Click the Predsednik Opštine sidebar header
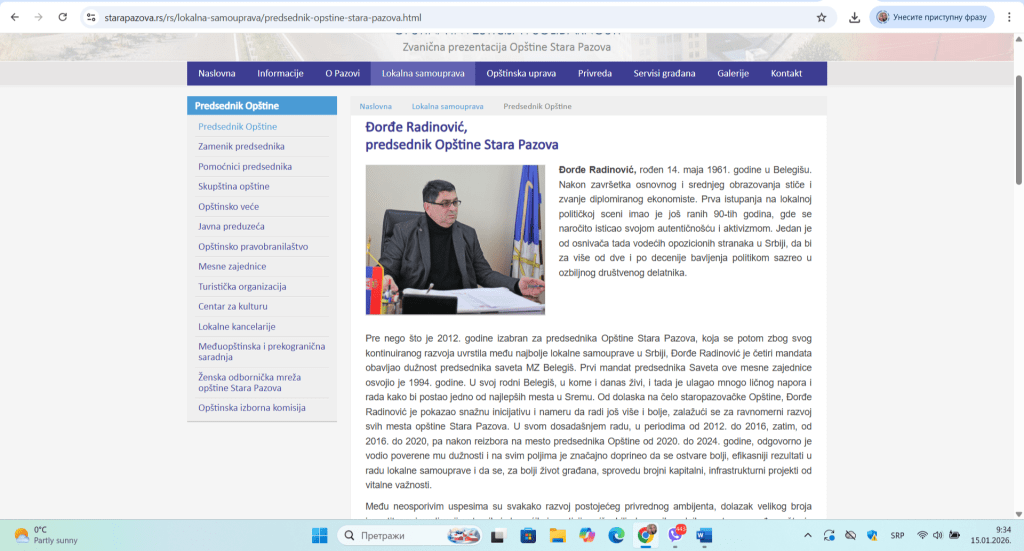The height and width of the screenshot is (551, 1024). tap(262, 106)
